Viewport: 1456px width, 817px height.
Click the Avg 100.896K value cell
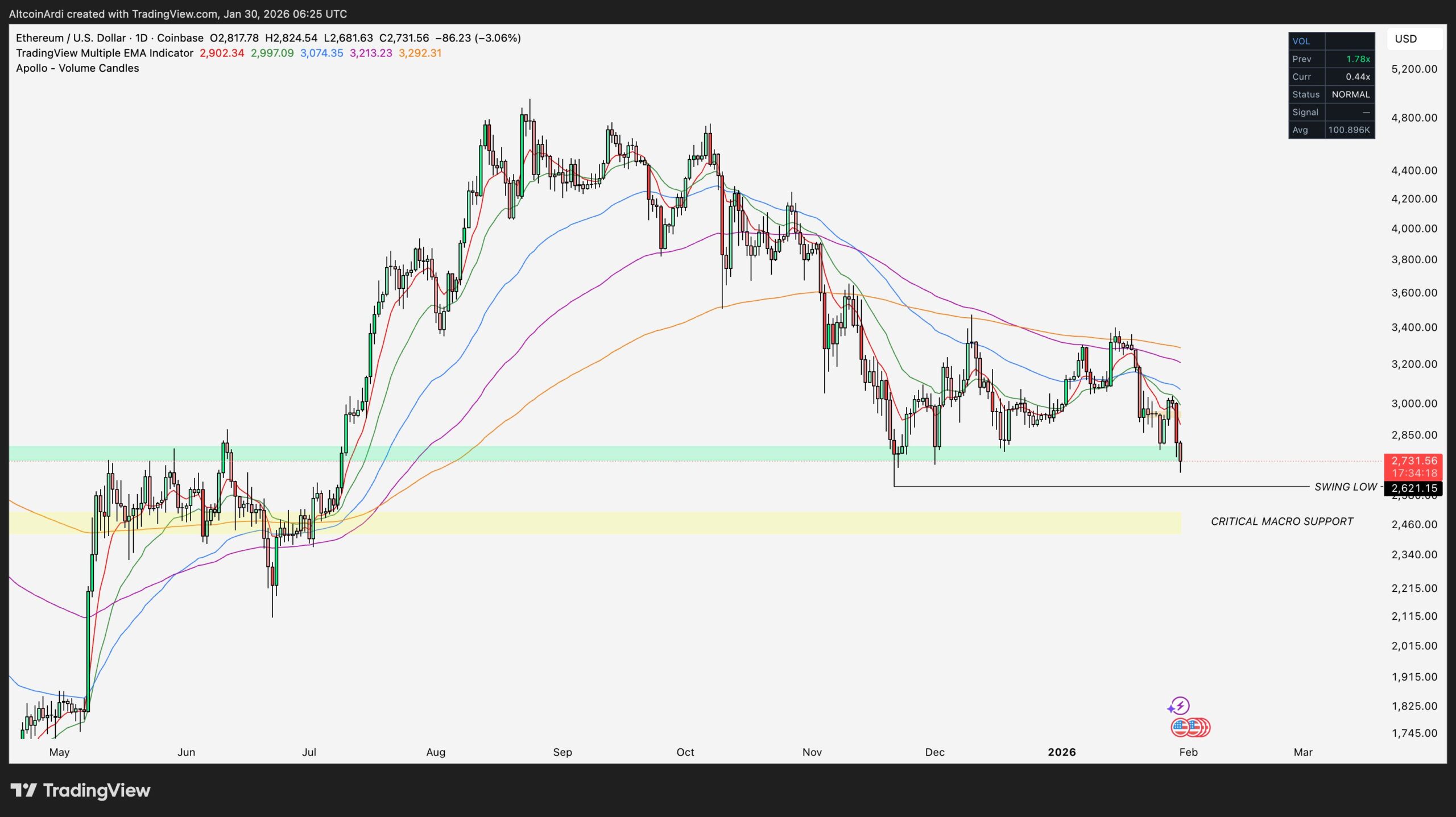click(x=1349, y=130)
